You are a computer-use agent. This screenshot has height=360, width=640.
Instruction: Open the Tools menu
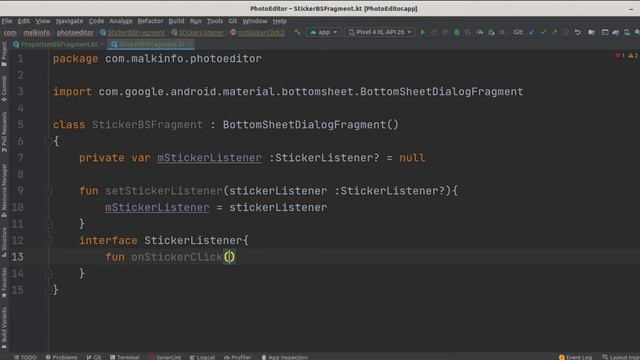[215, 21]
